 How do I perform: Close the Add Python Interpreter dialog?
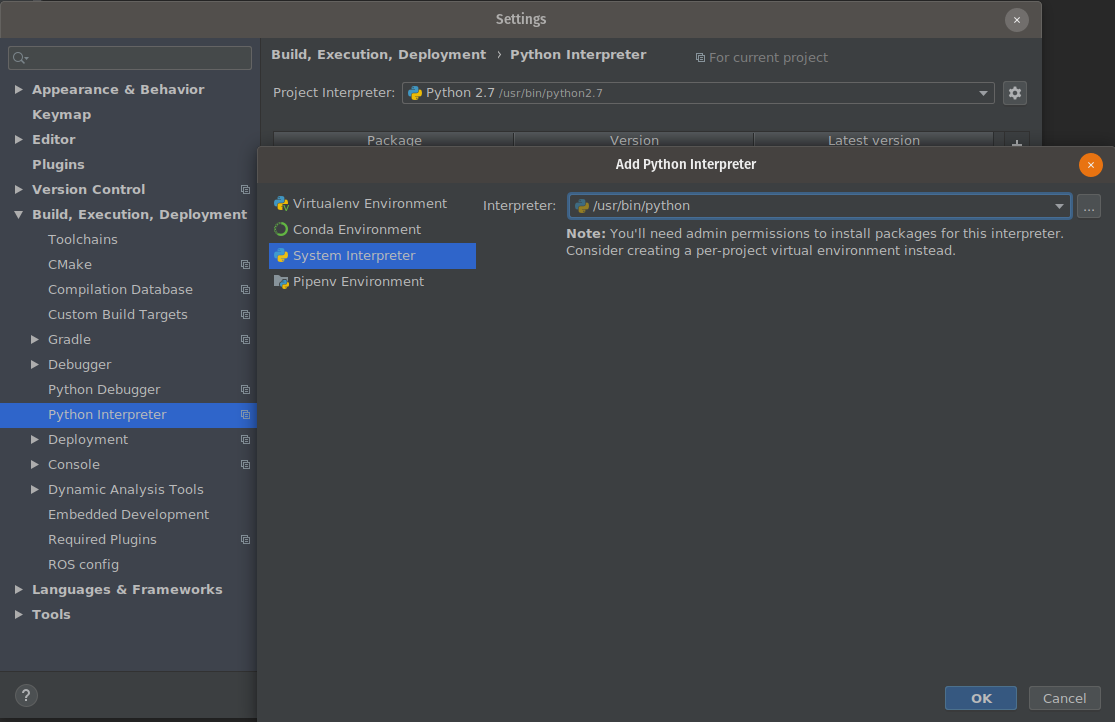[1090, 164]
